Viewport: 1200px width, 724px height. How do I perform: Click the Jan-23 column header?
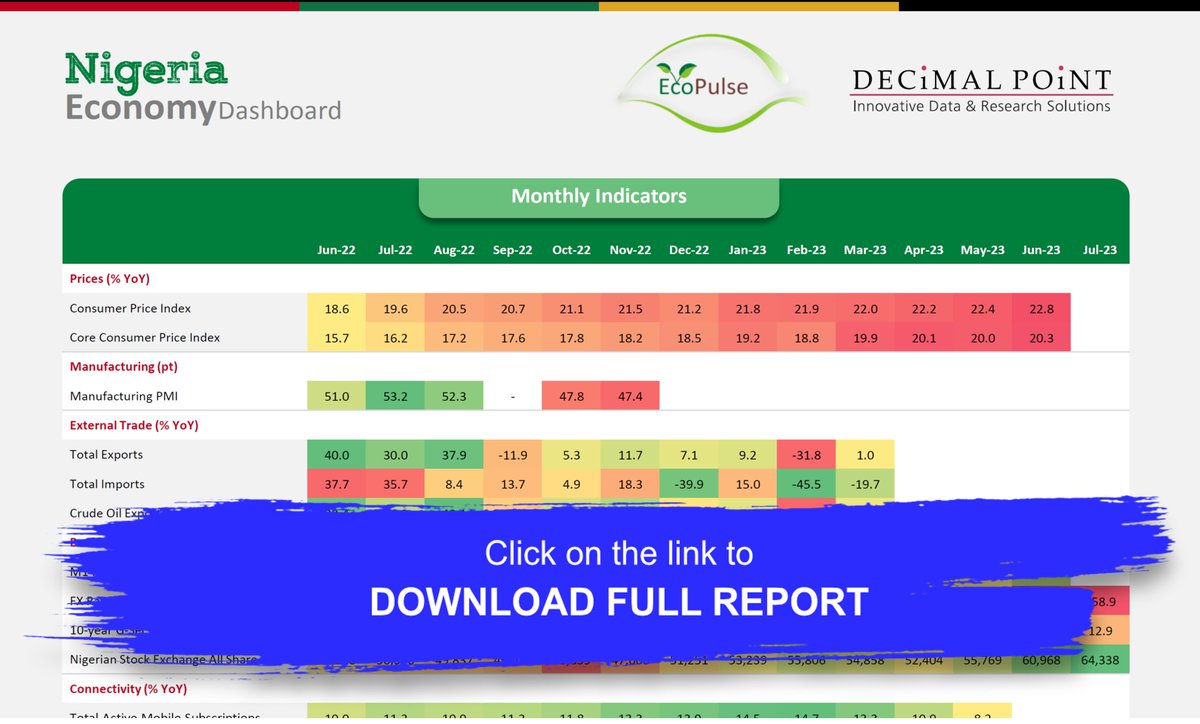coord(747,250)
